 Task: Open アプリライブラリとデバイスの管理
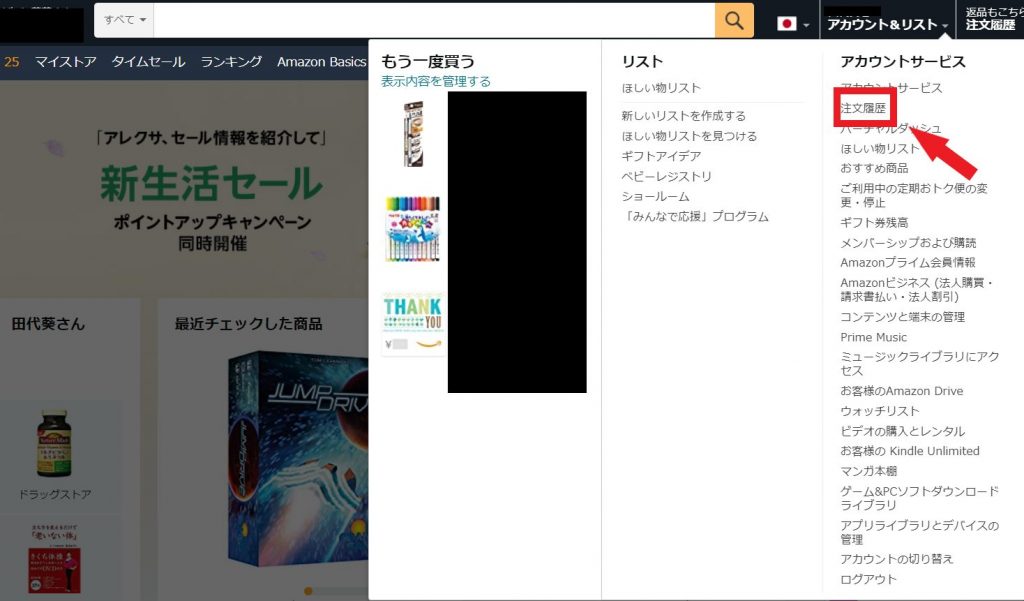[920, 532]
